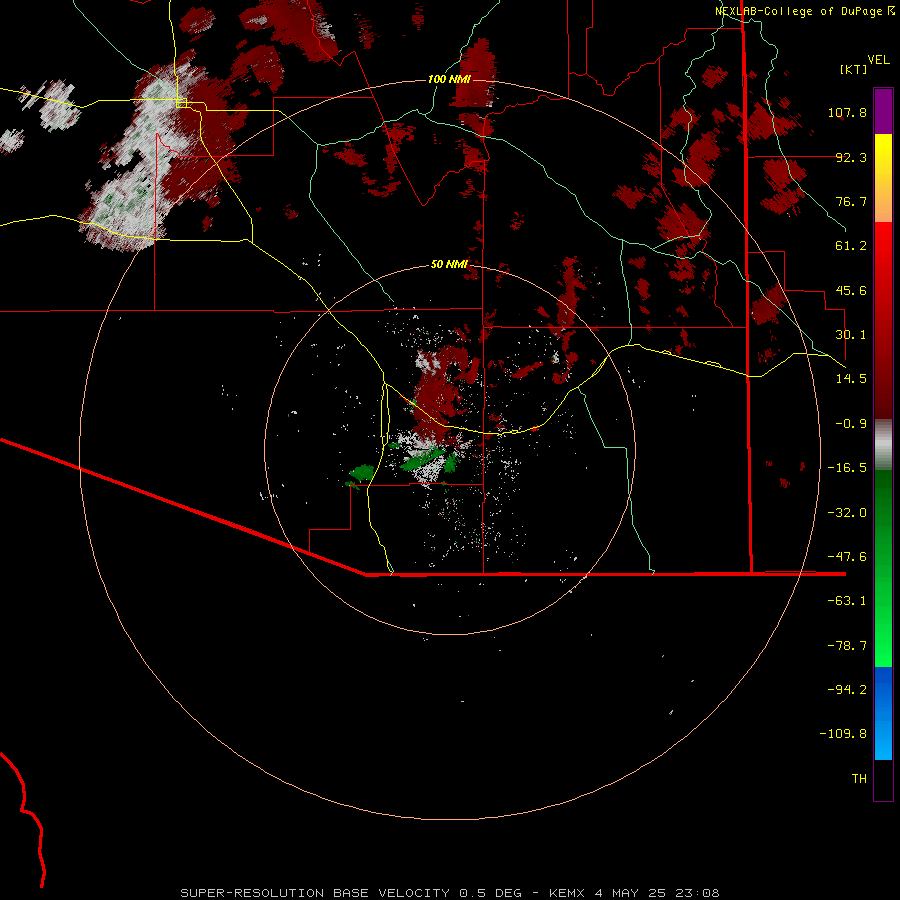Viewport: 900px width, 900px height.
Task: Select the 45.6 scale value
Action: click(851, 290)
